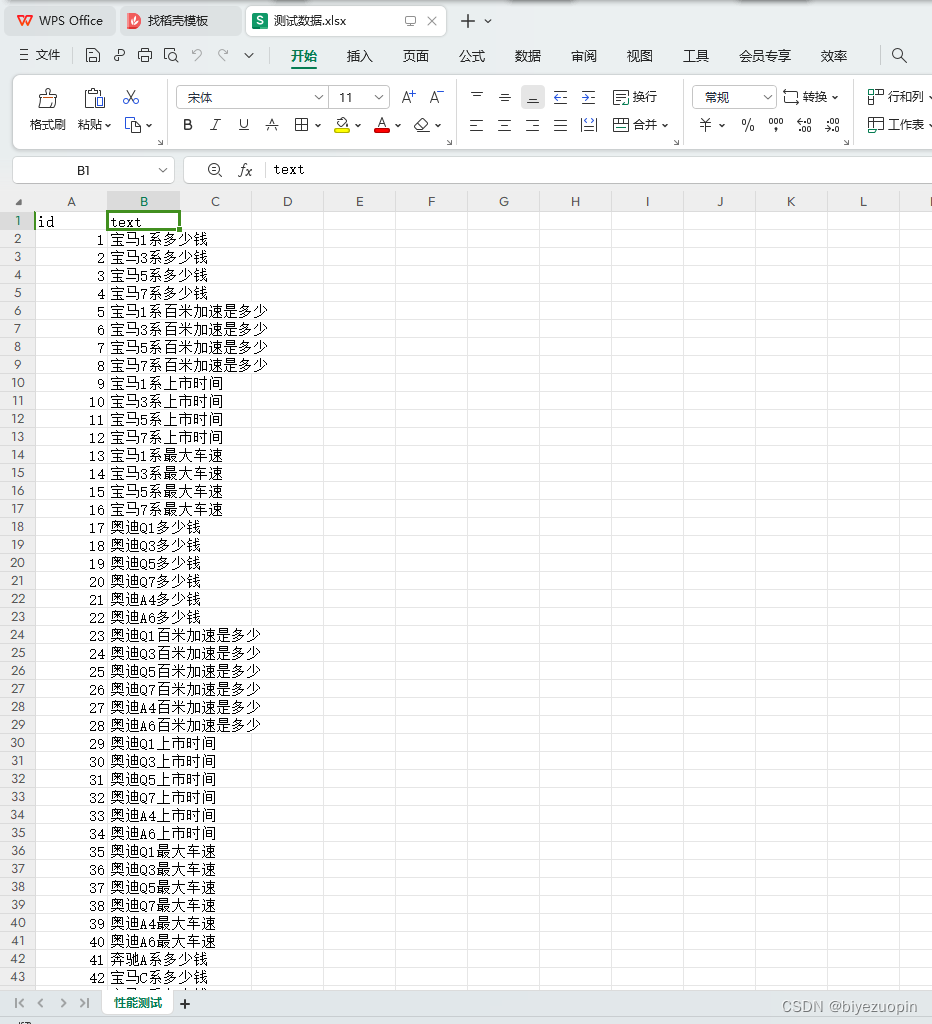Viewport: 932px width, 1024px height.
Task: Switch to the 审阅 ribbon tab
Action: [x=584, y=56]
